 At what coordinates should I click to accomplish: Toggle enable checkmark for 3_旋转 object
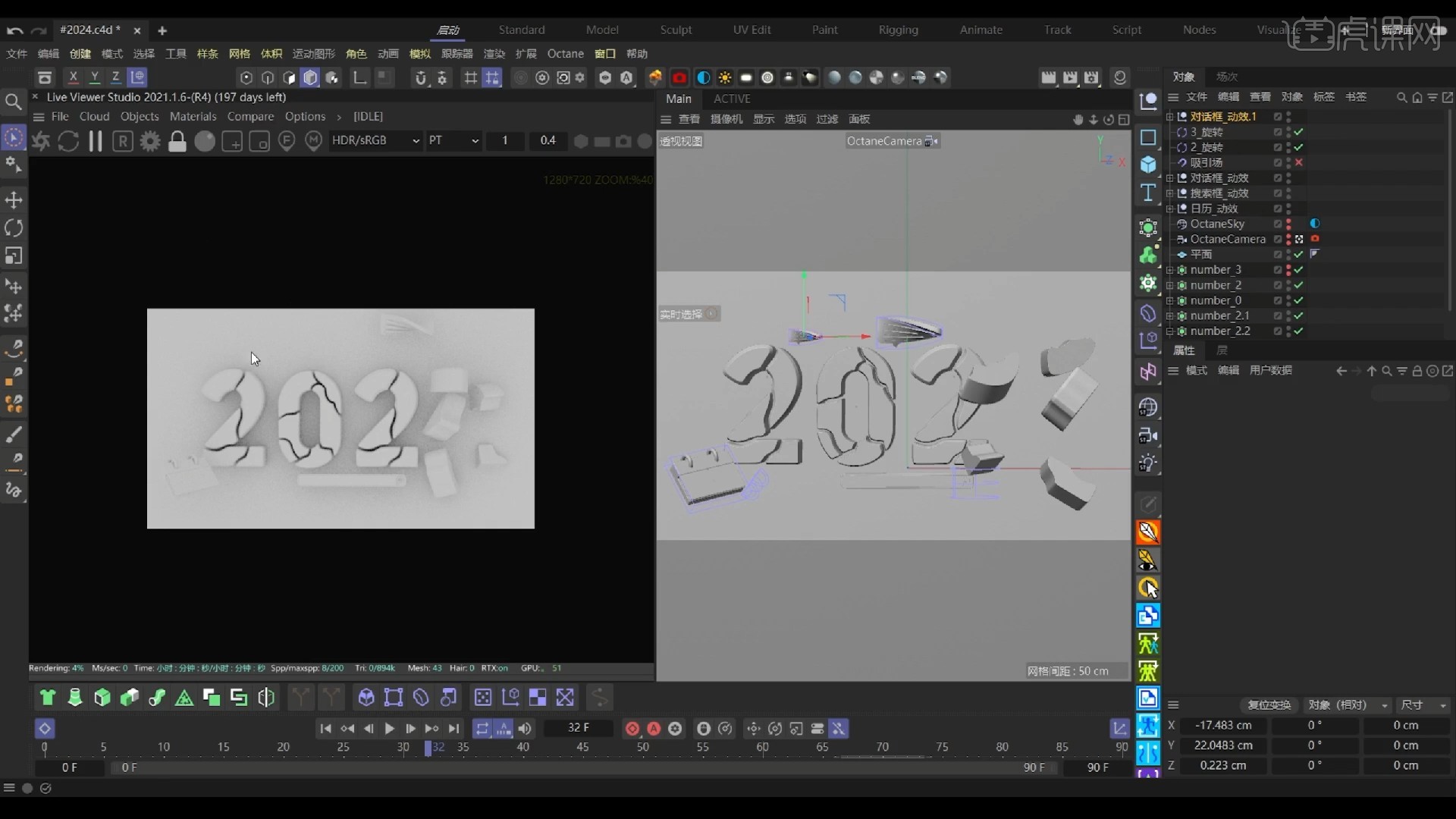click(x=1299, y=132)
